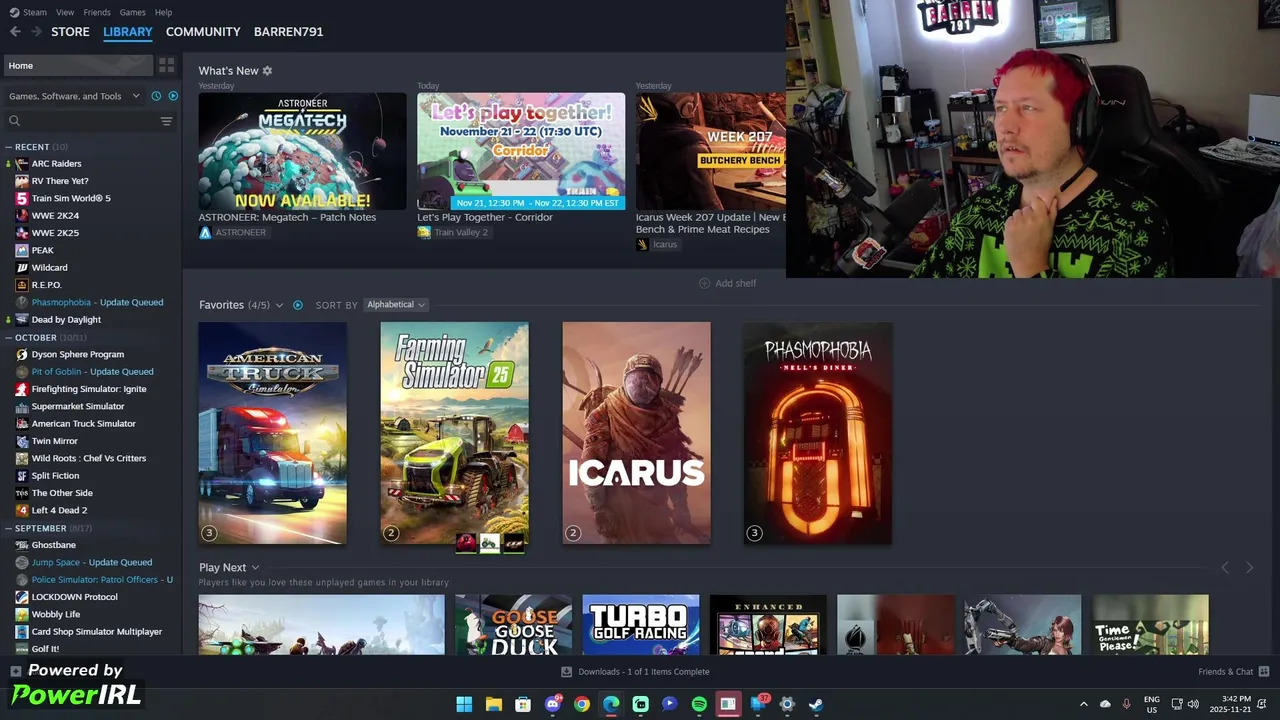Open the BARREN791 profile tab
1280x720 pixels.
(288, 32)
